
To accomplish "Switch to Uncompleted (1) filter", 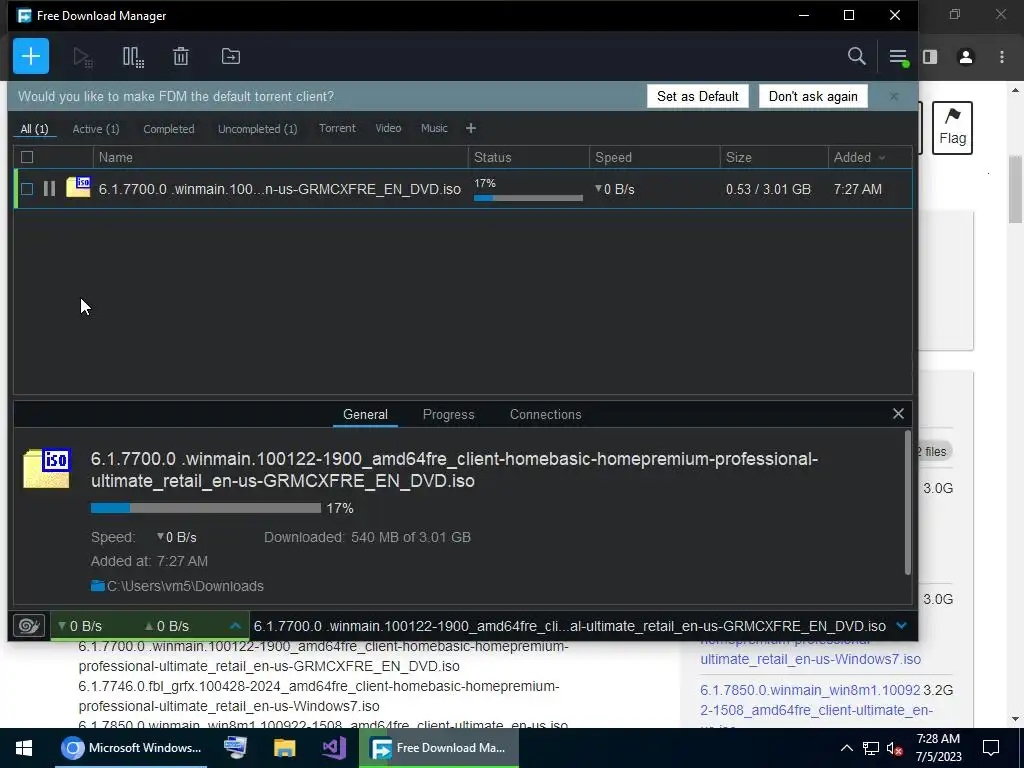I will (257, 129).
